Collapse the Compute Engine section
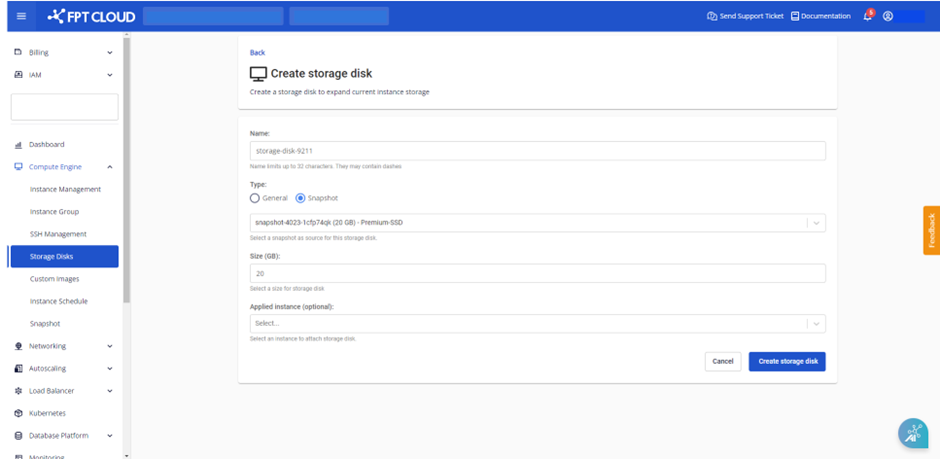 point(110,167)
